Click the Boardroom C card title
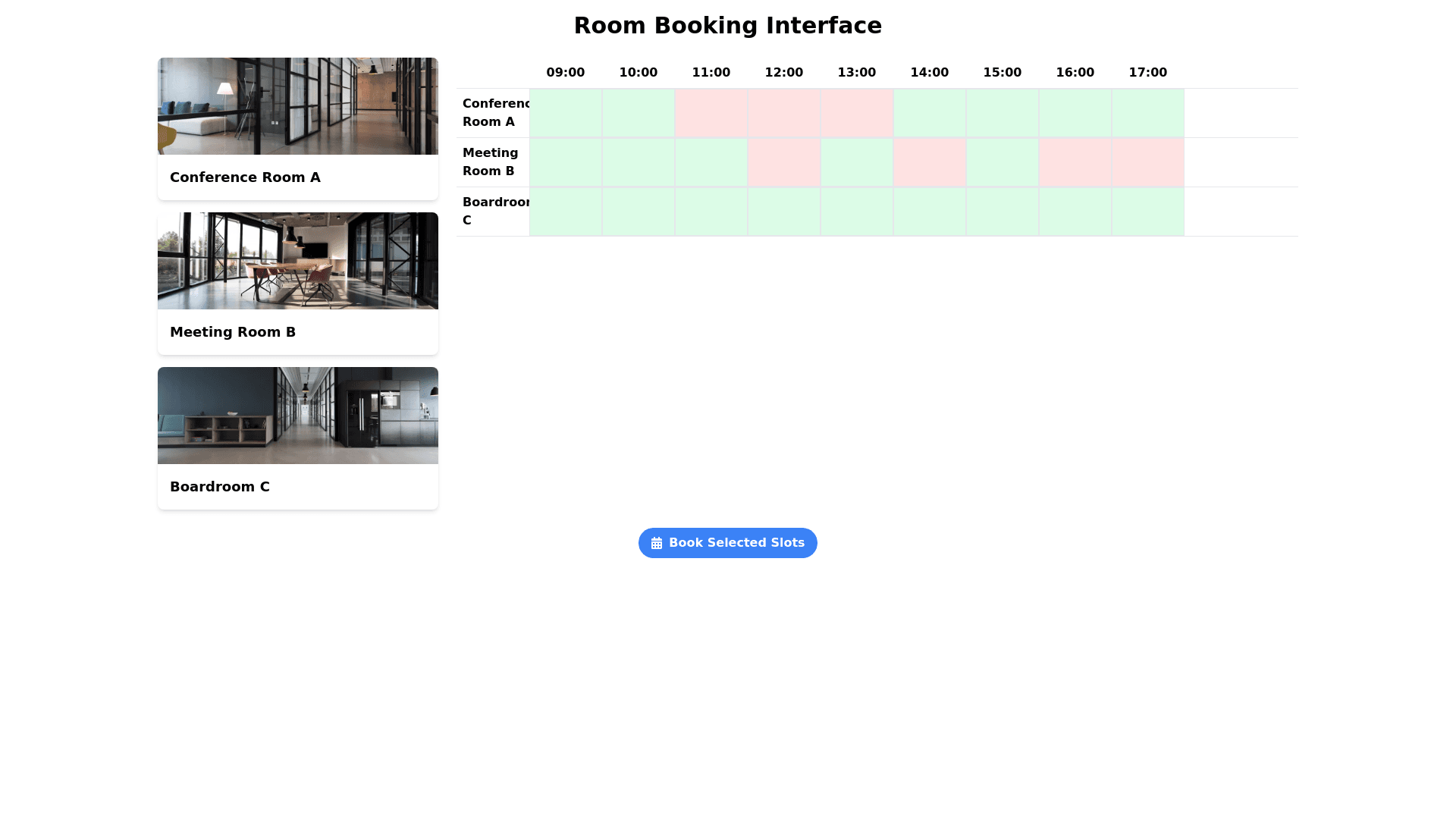The image size is (1456, 819). (x=220, y=487)
